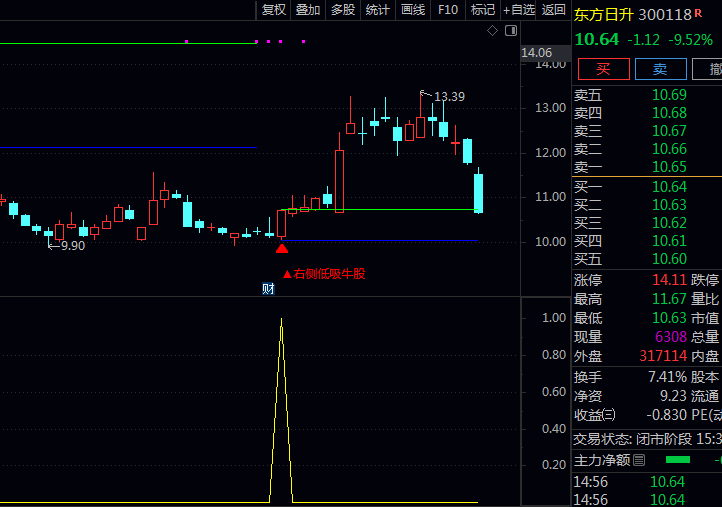Go back with the 返回 button

(553, 10)
